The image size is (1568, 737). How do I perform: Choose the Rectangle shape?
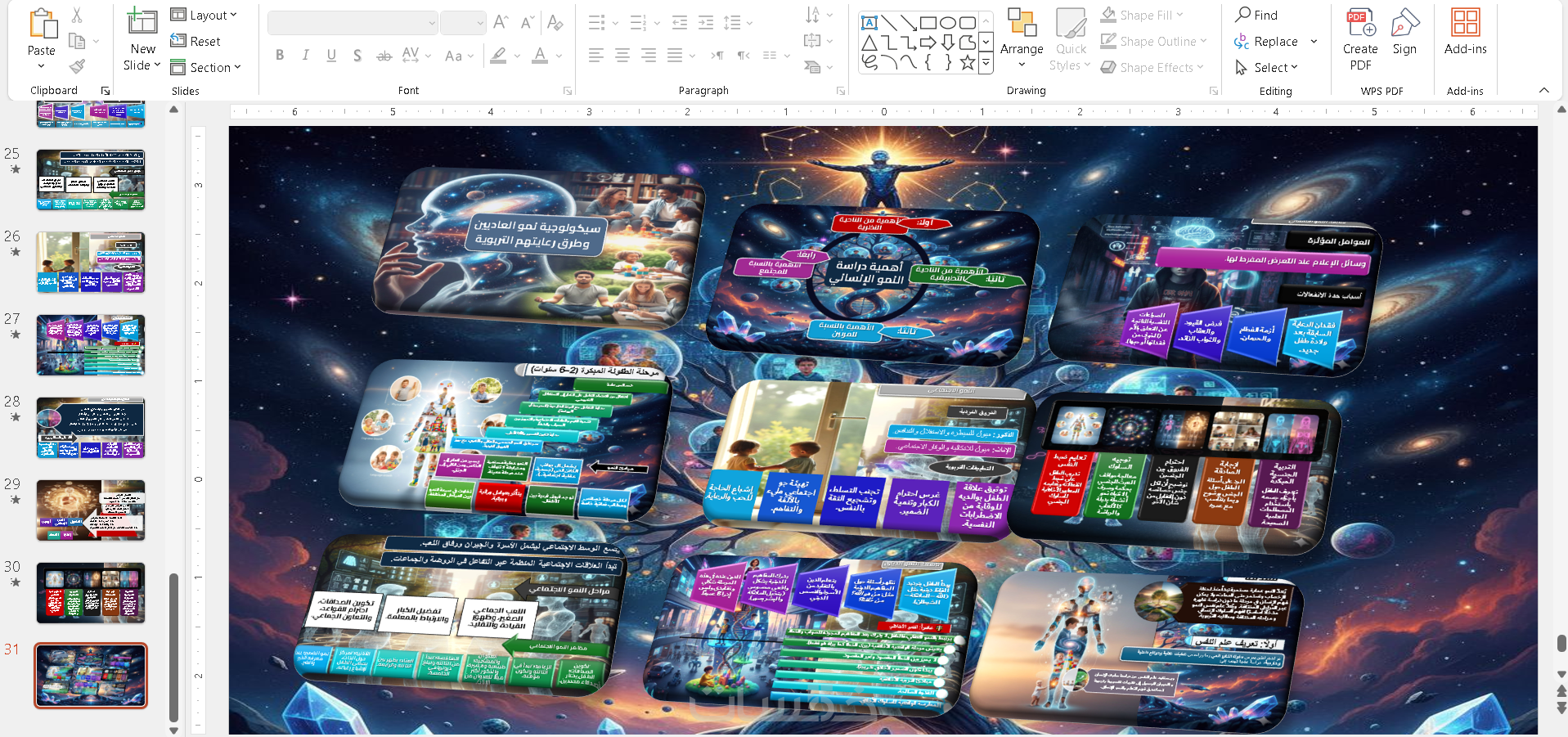[x=928, y=22]
